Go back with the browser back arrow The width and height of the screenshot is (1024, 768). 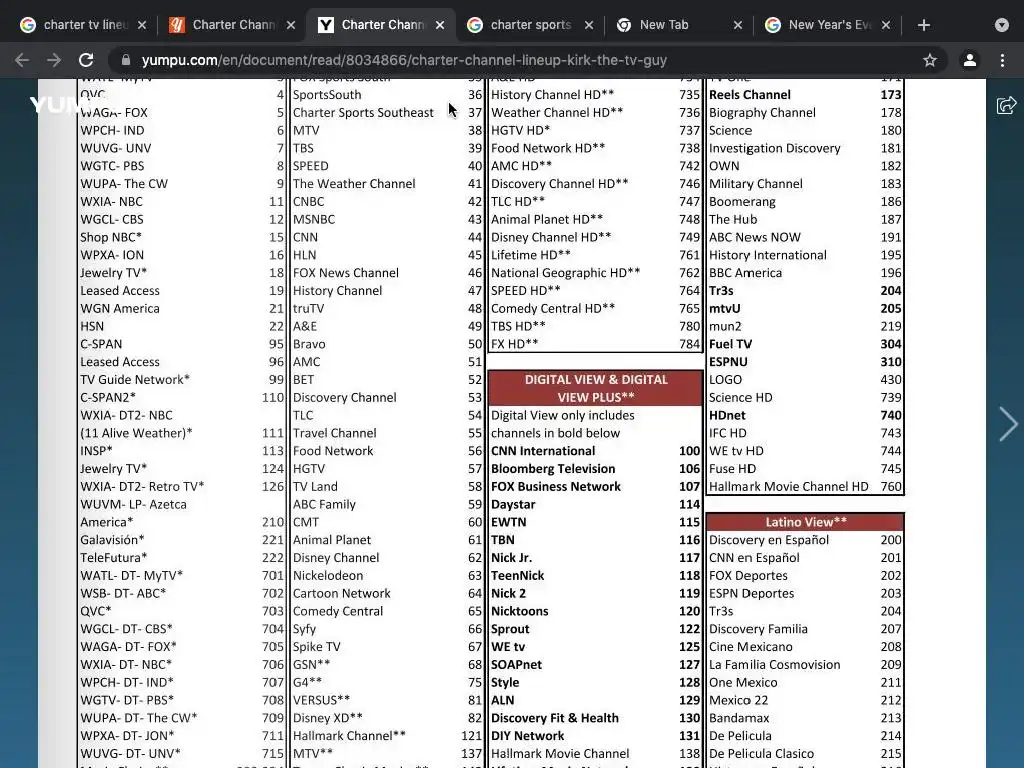click(x=22, y=60)
